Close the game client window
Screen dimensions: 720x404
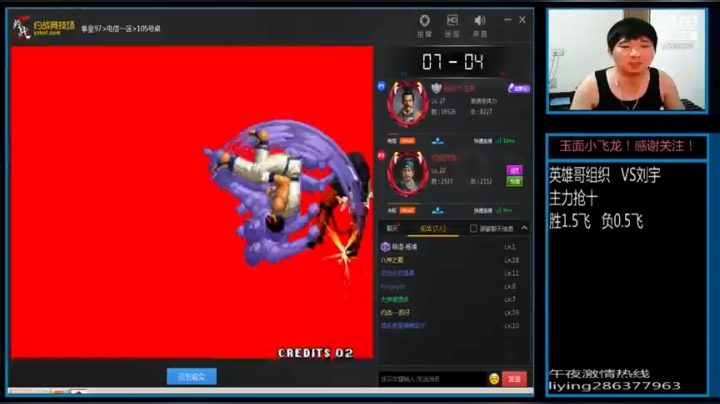click(x=523, y=20)
